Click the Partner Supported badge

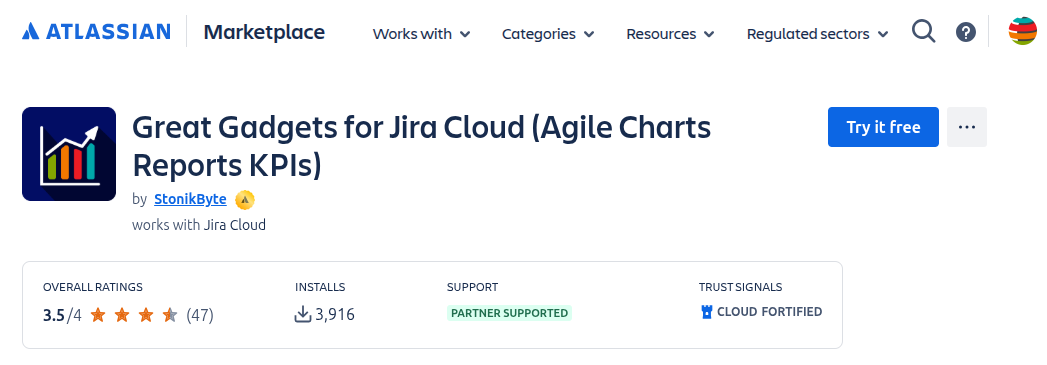pyautogui.click(x=509, y=313)
